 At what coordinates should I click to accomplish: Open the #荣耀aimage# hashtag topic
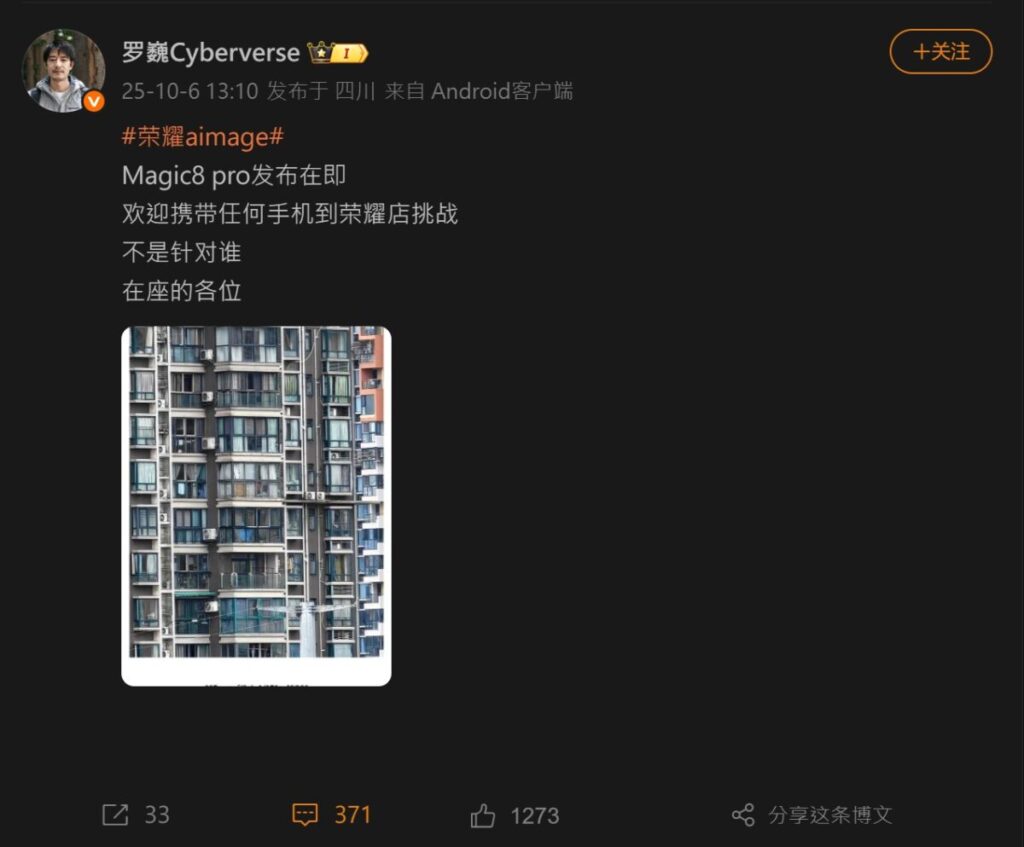pyautogui.click(x=203, y=136)
